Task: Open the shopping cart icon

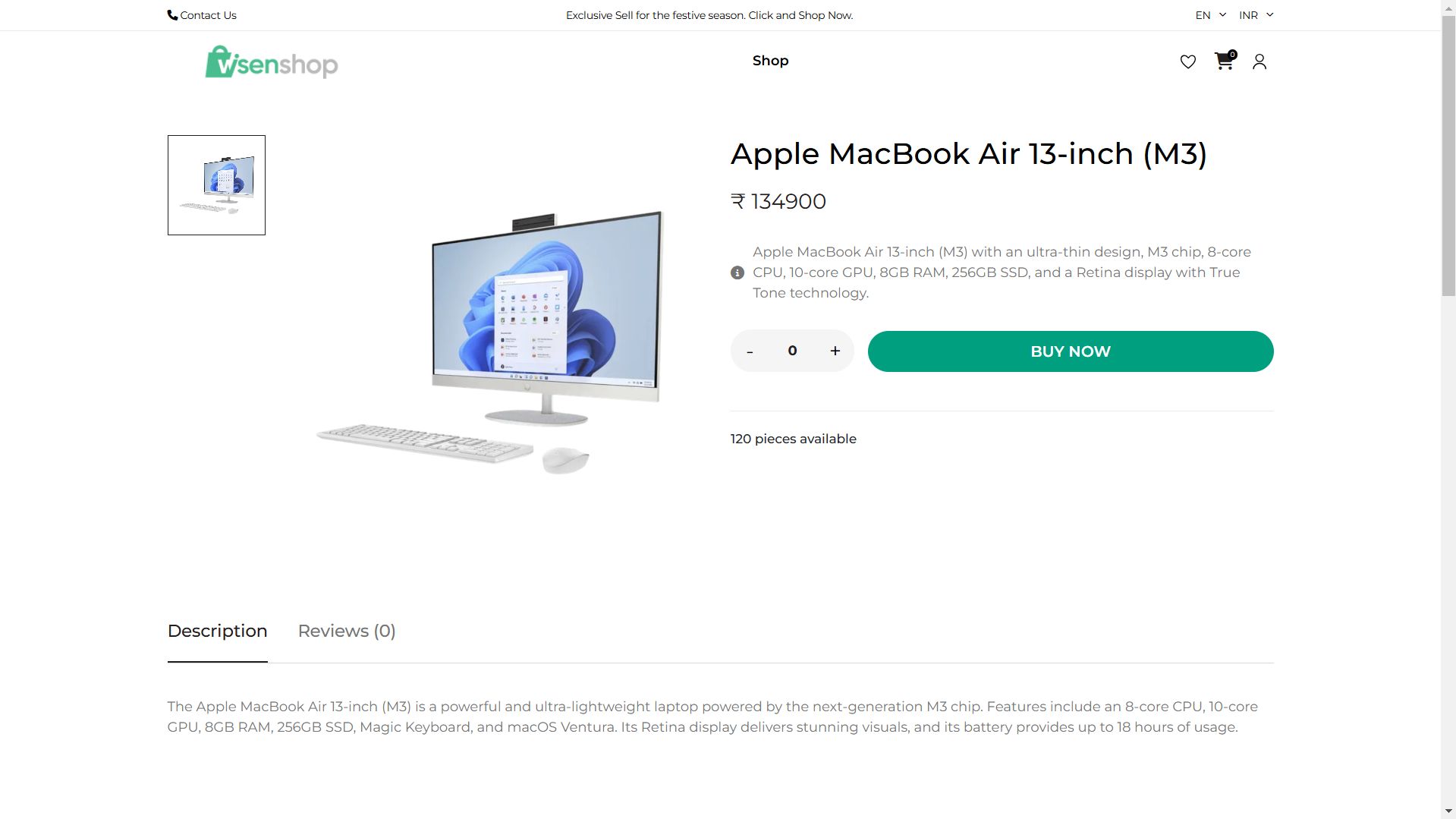Action: [x=1223, y=61]
